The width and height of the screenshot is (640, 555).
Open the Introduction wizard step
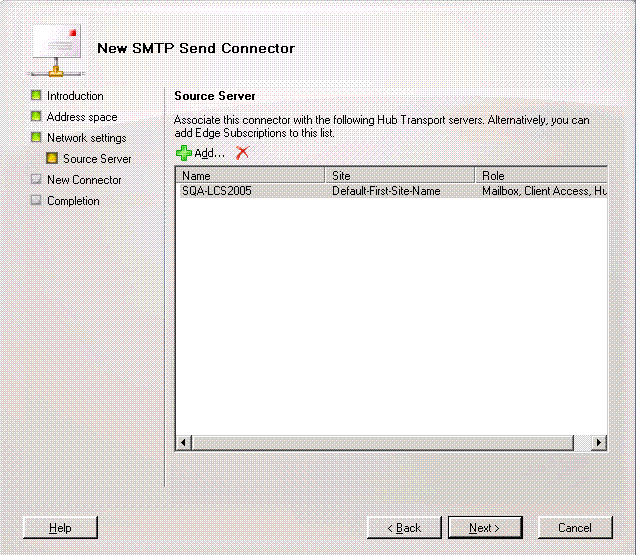75,96
